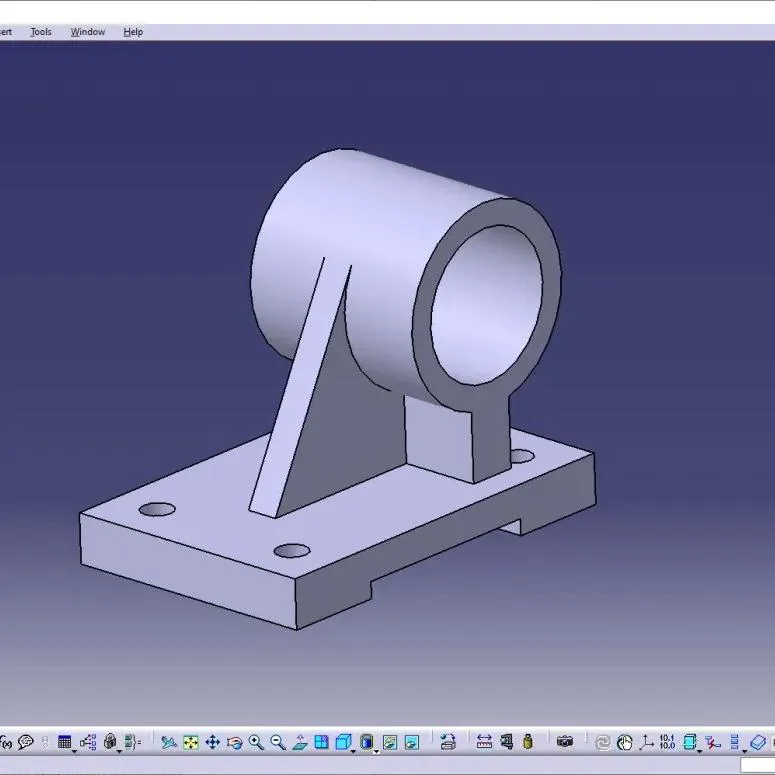Select the Normal View icon
775x775 pixels.
point(300,742)
